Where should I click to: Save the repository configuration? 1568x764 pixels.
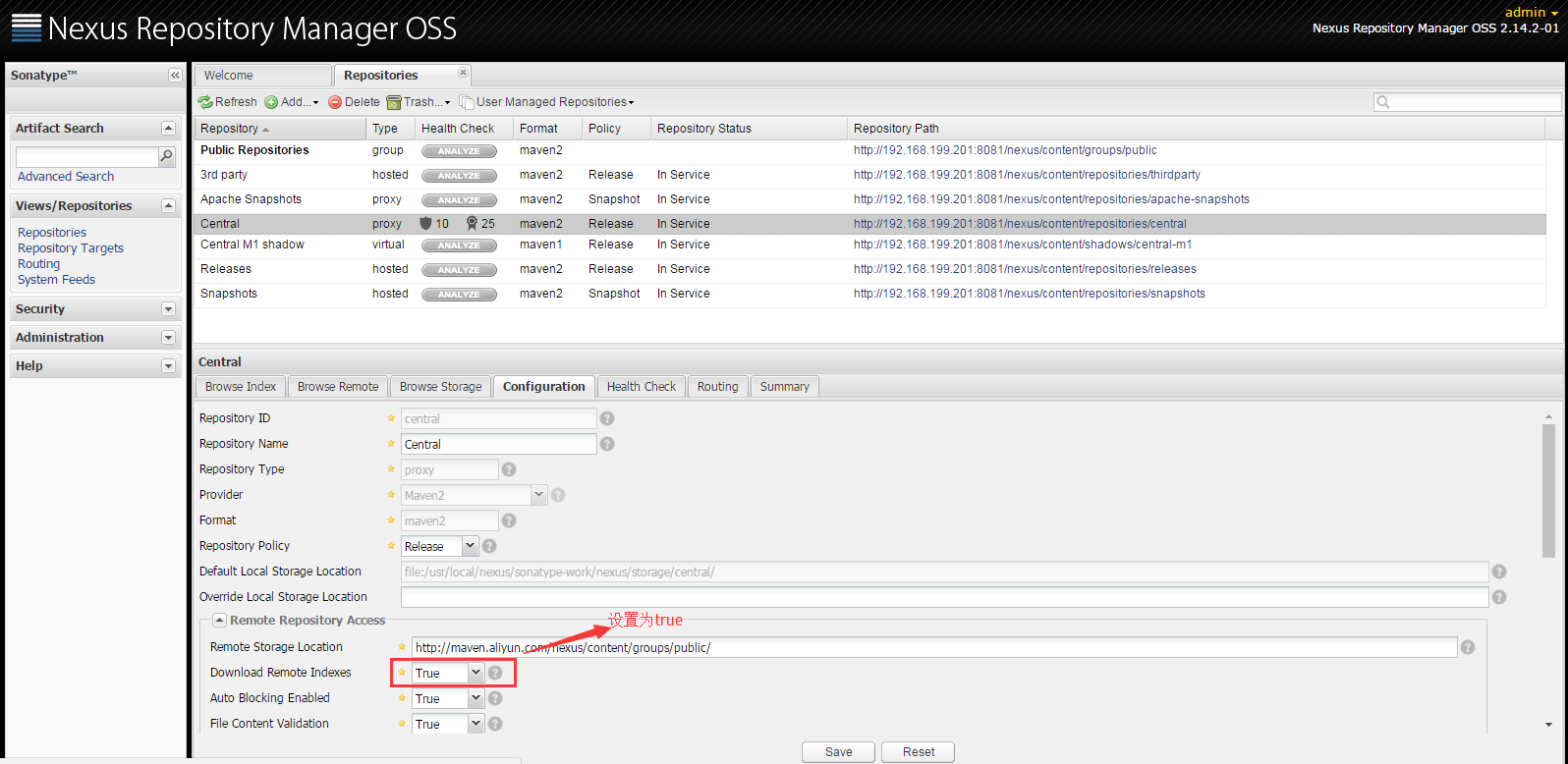[x=838, y=752]
